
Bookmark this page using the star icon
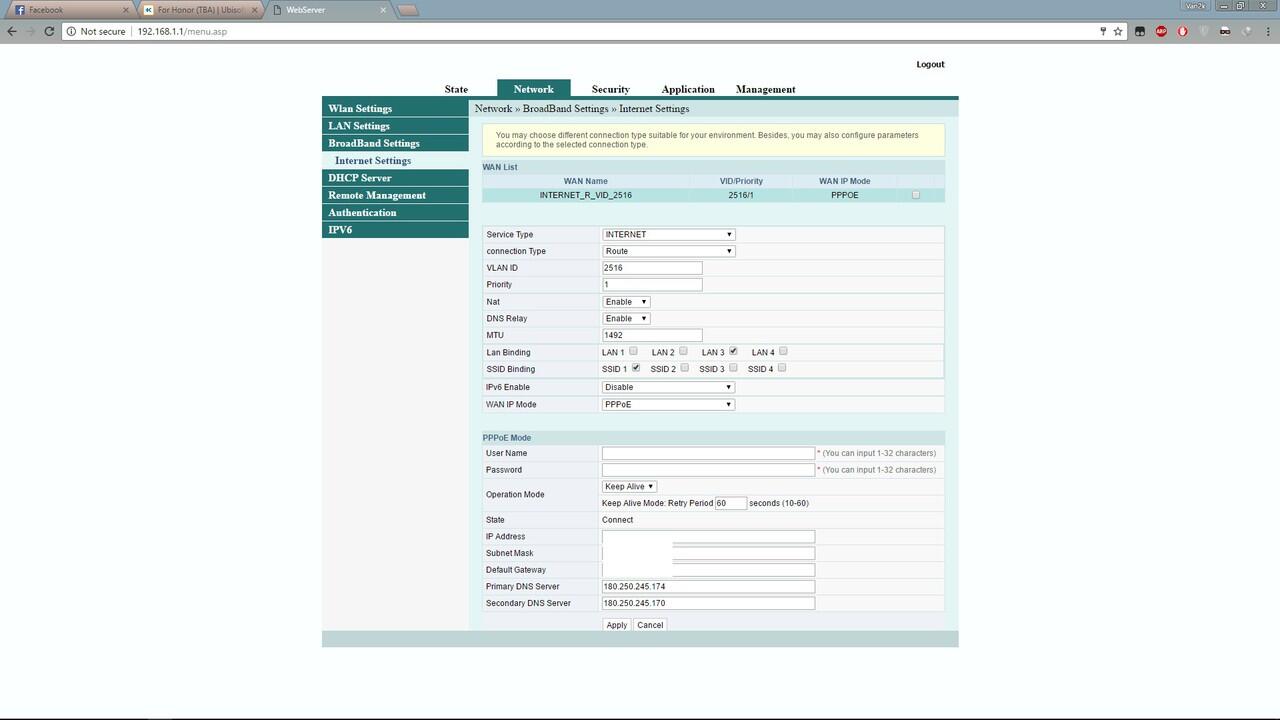(x=1117, y=31)
